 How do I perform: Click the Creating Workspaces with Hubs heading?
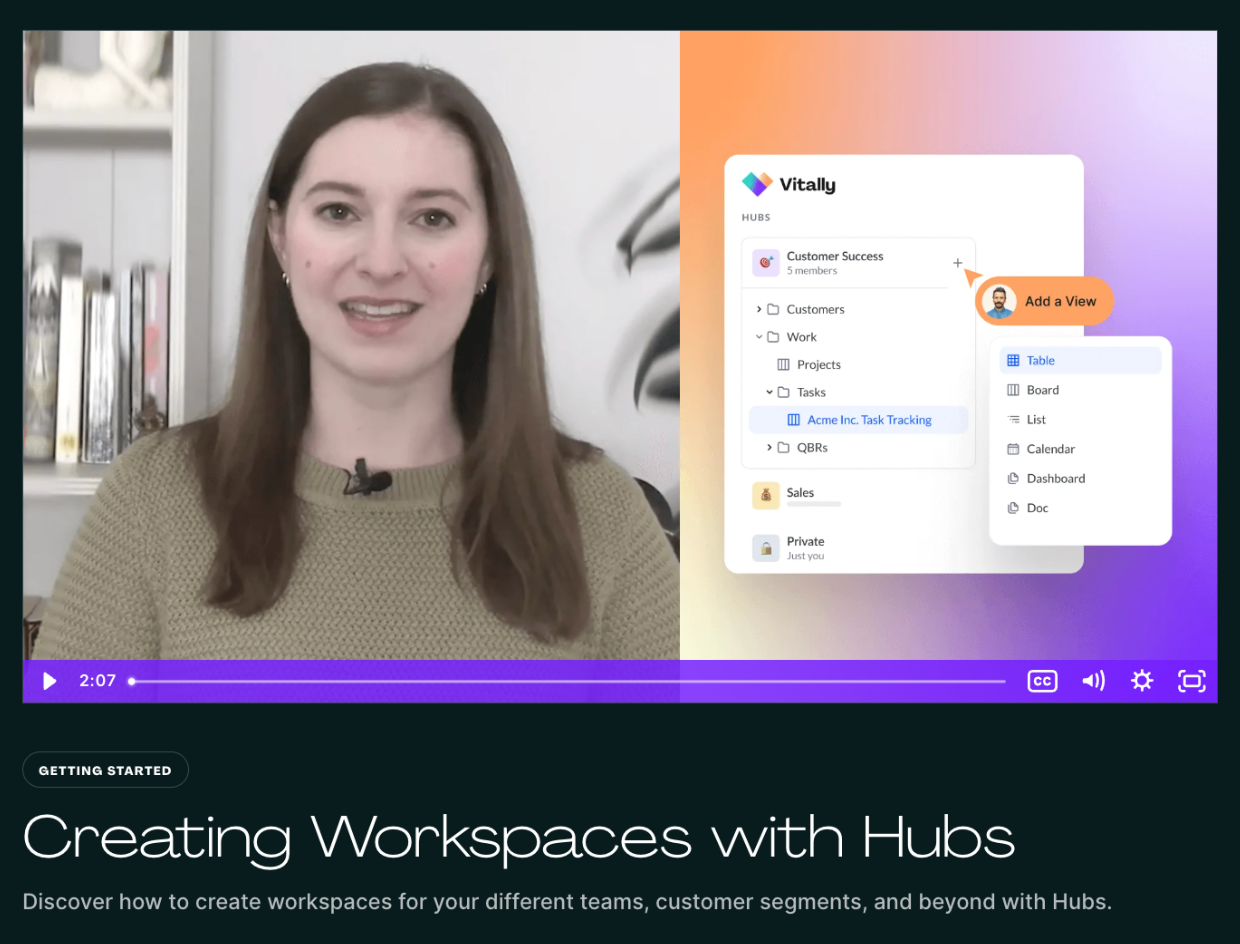(519, 837)
